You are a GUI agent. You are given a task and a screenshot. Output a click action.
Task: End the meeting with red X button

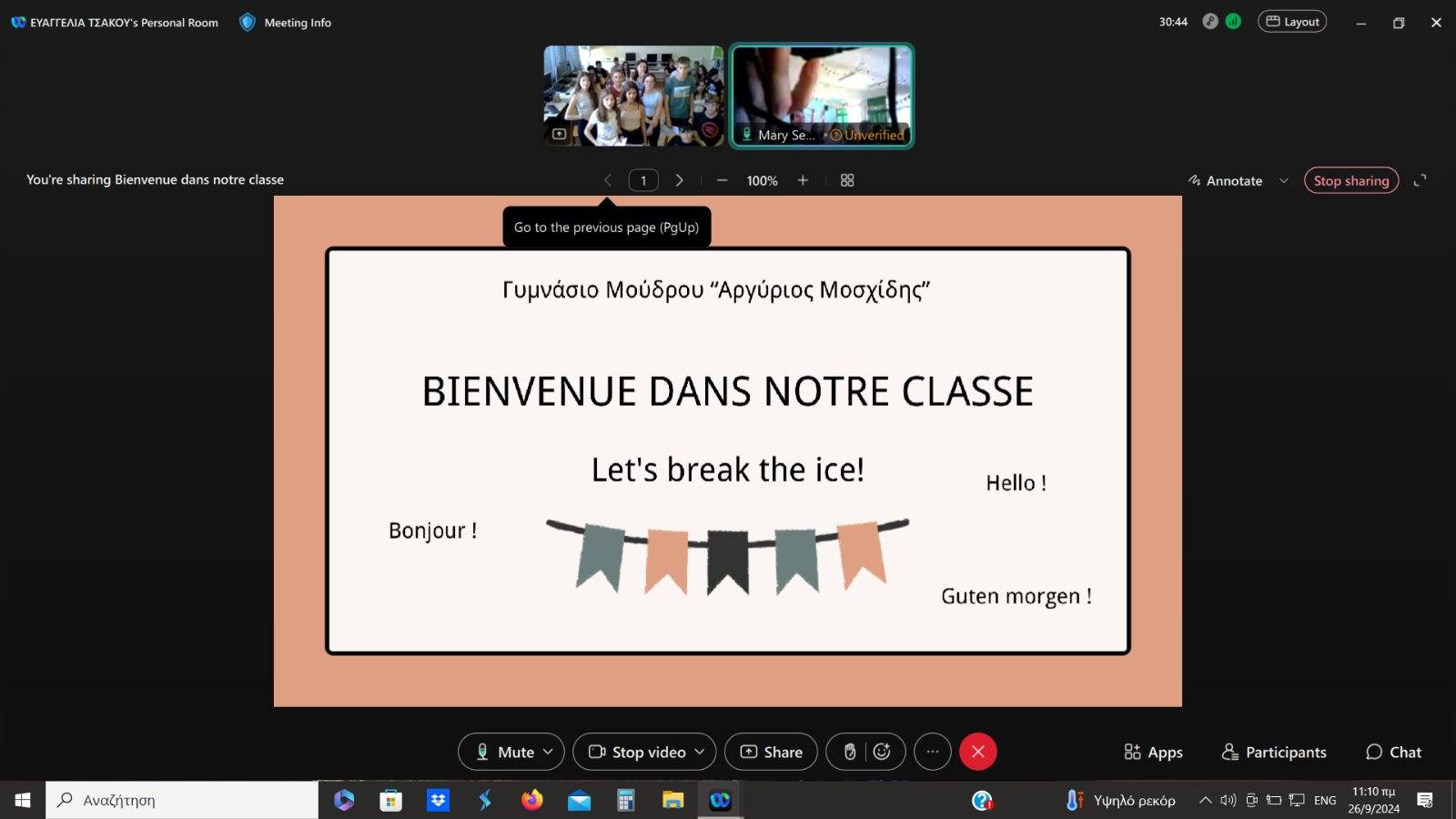[x=978, y=752]
